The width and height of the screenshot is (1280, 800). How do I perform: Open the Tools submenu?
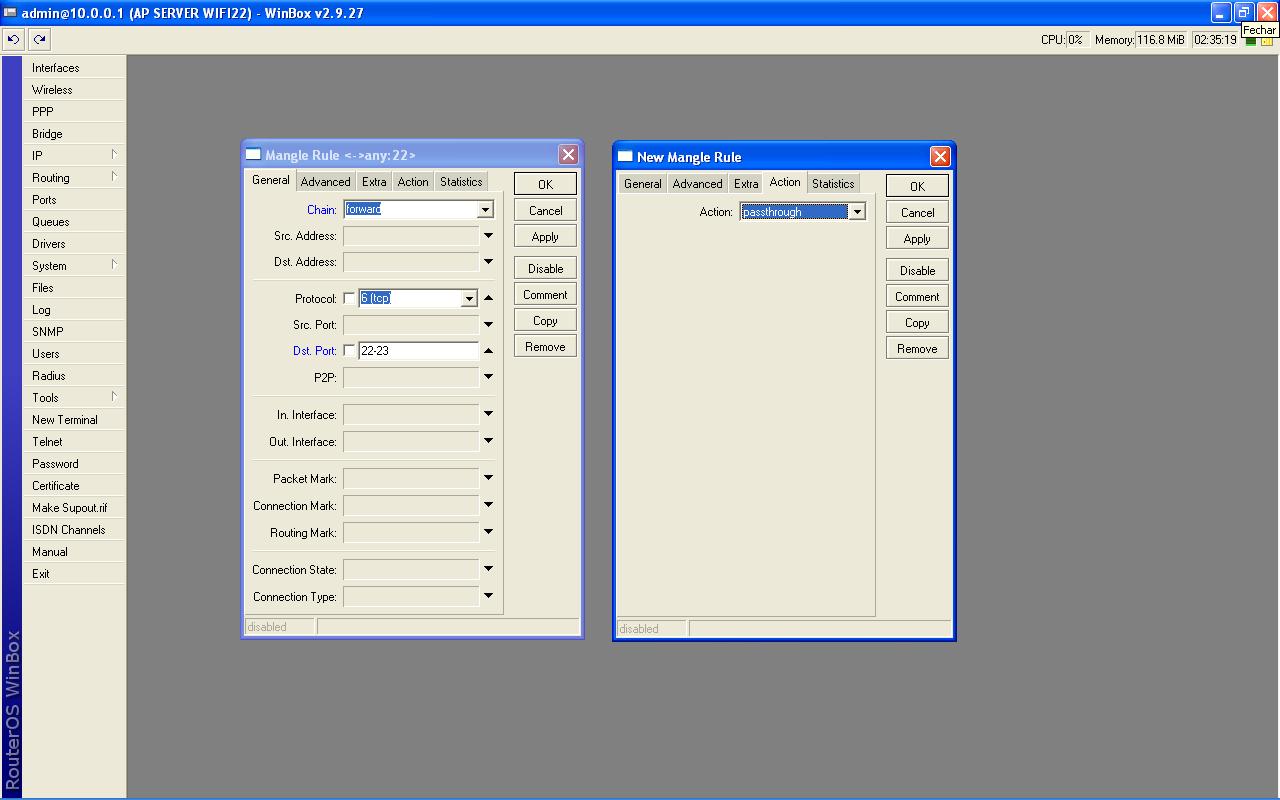[75, 398]
